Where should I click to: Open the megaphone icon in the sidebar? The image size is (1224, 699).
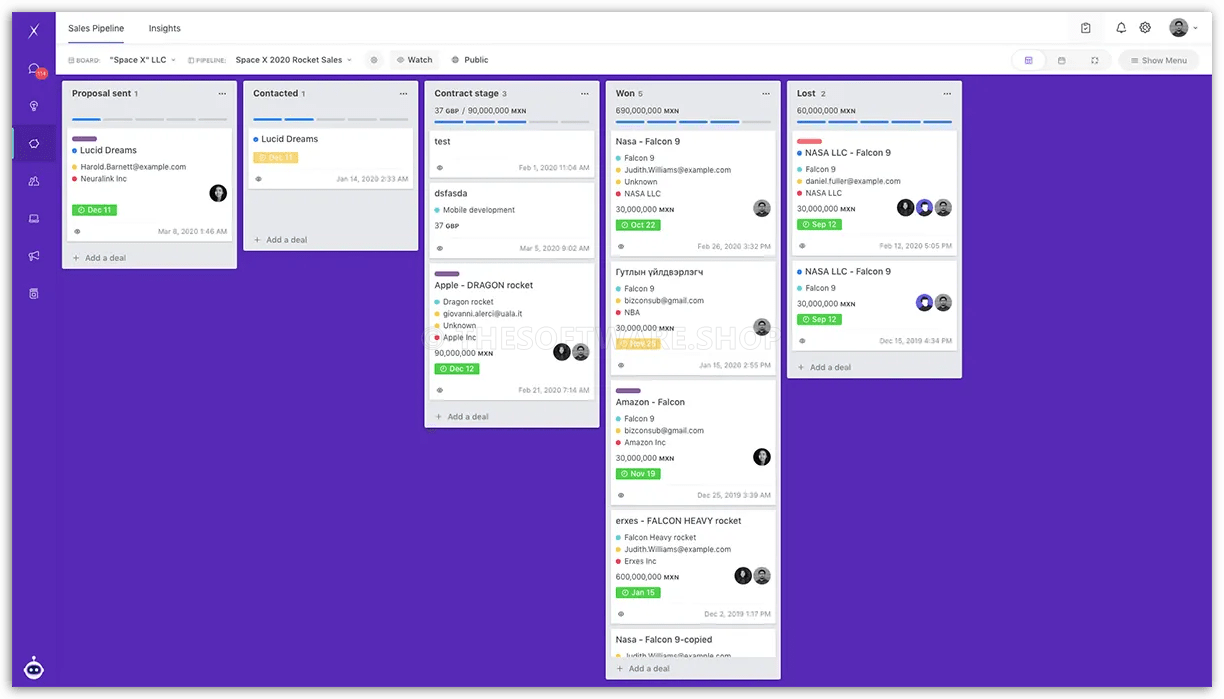click(34, 256)
